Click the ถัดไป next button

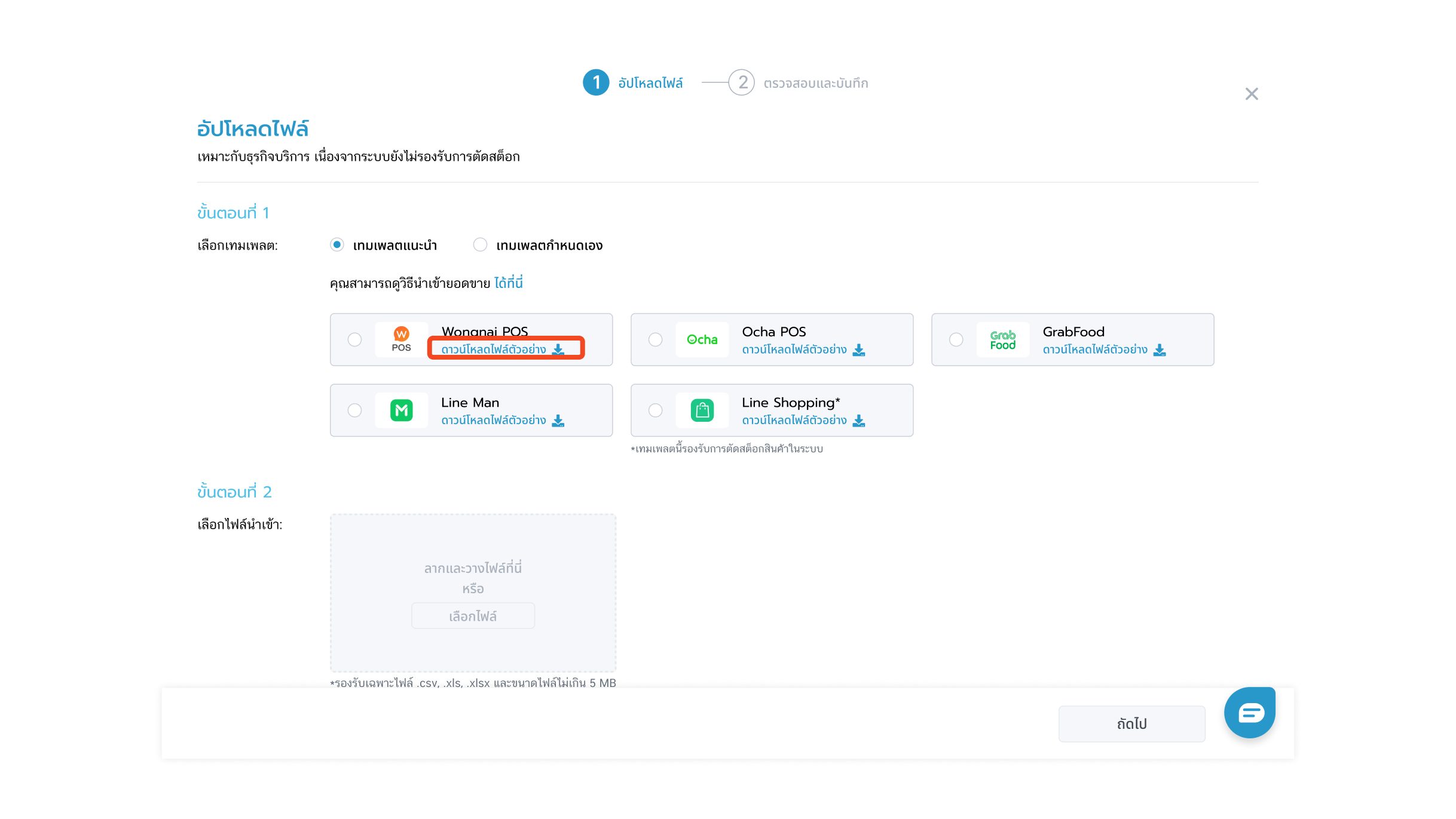coord(1131,724)
